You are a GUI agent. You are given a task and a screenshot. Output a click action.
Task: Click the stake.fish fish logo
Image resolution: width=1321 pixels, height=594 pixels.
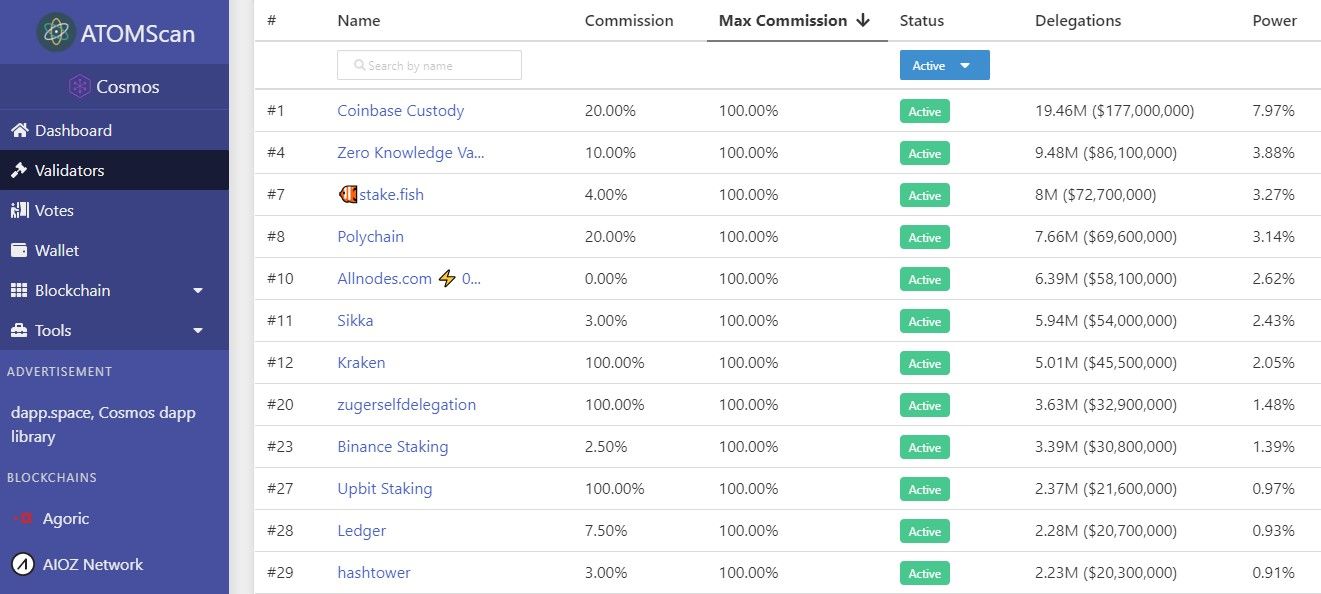[x=347, y=194]
